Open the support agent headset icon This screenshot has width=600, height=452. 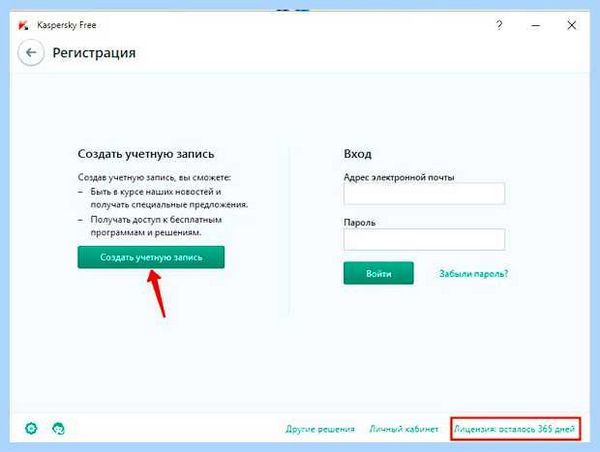(58, 428)
